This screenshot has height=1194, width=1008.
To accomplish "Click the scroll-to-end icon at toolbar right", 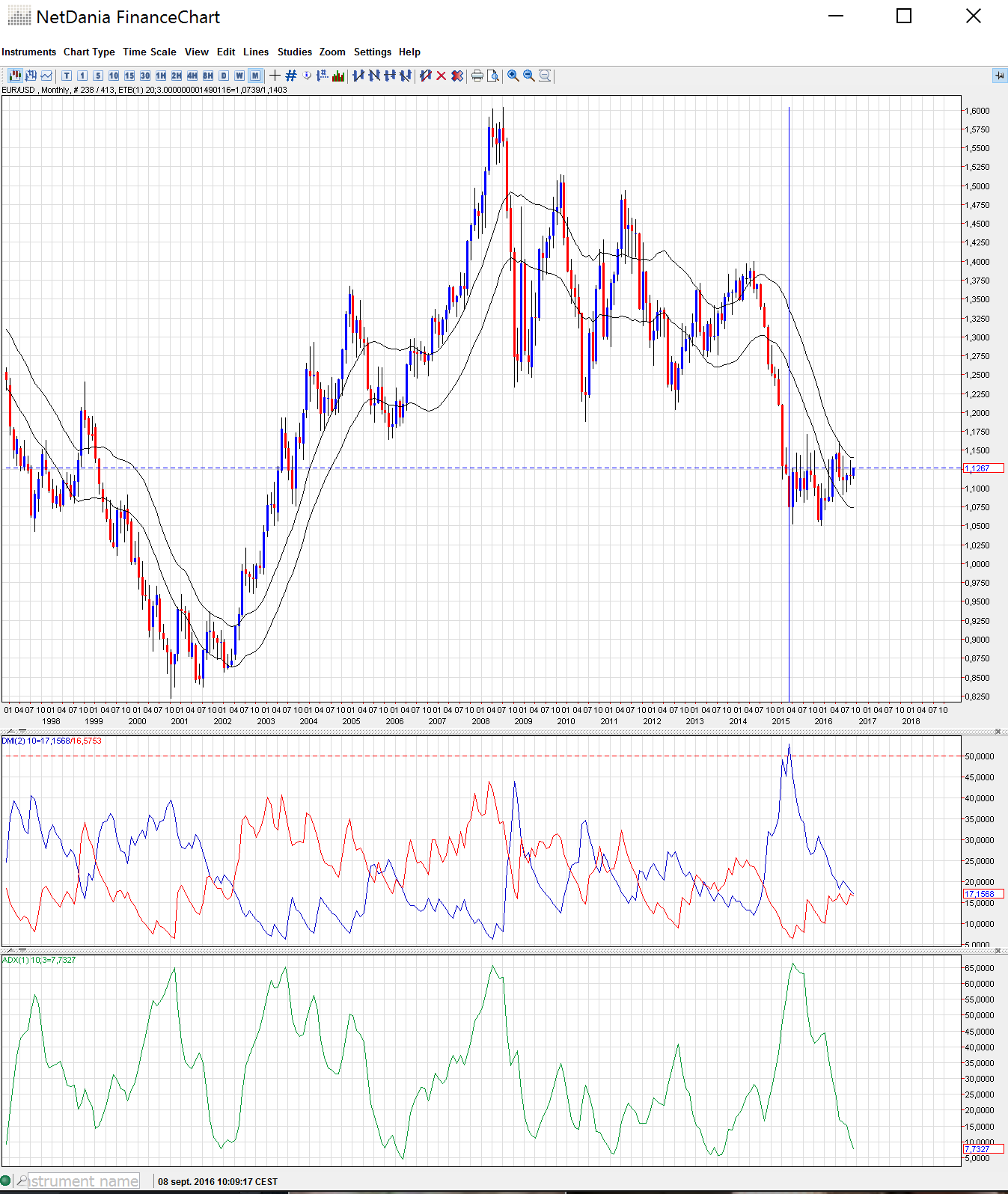I will pos(999,76).
